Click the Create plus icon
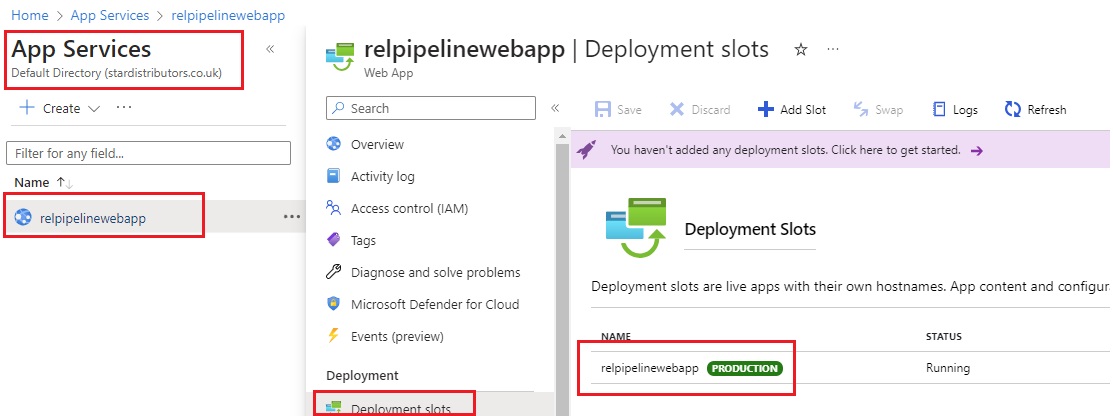Image resolution: width=1113 pixels, height=416 pixels. [x=27, y=108]
